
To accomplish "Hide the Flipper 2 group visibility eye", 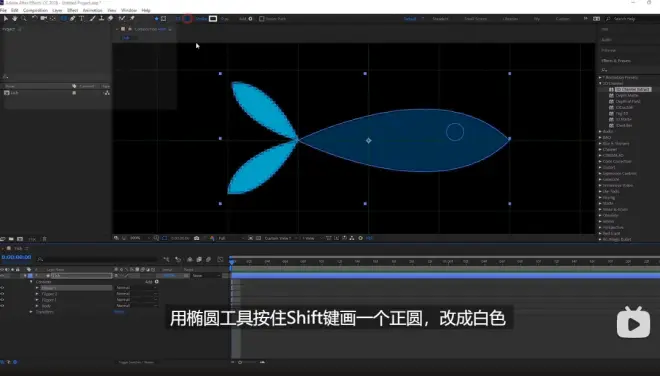I will click(3, 294).
